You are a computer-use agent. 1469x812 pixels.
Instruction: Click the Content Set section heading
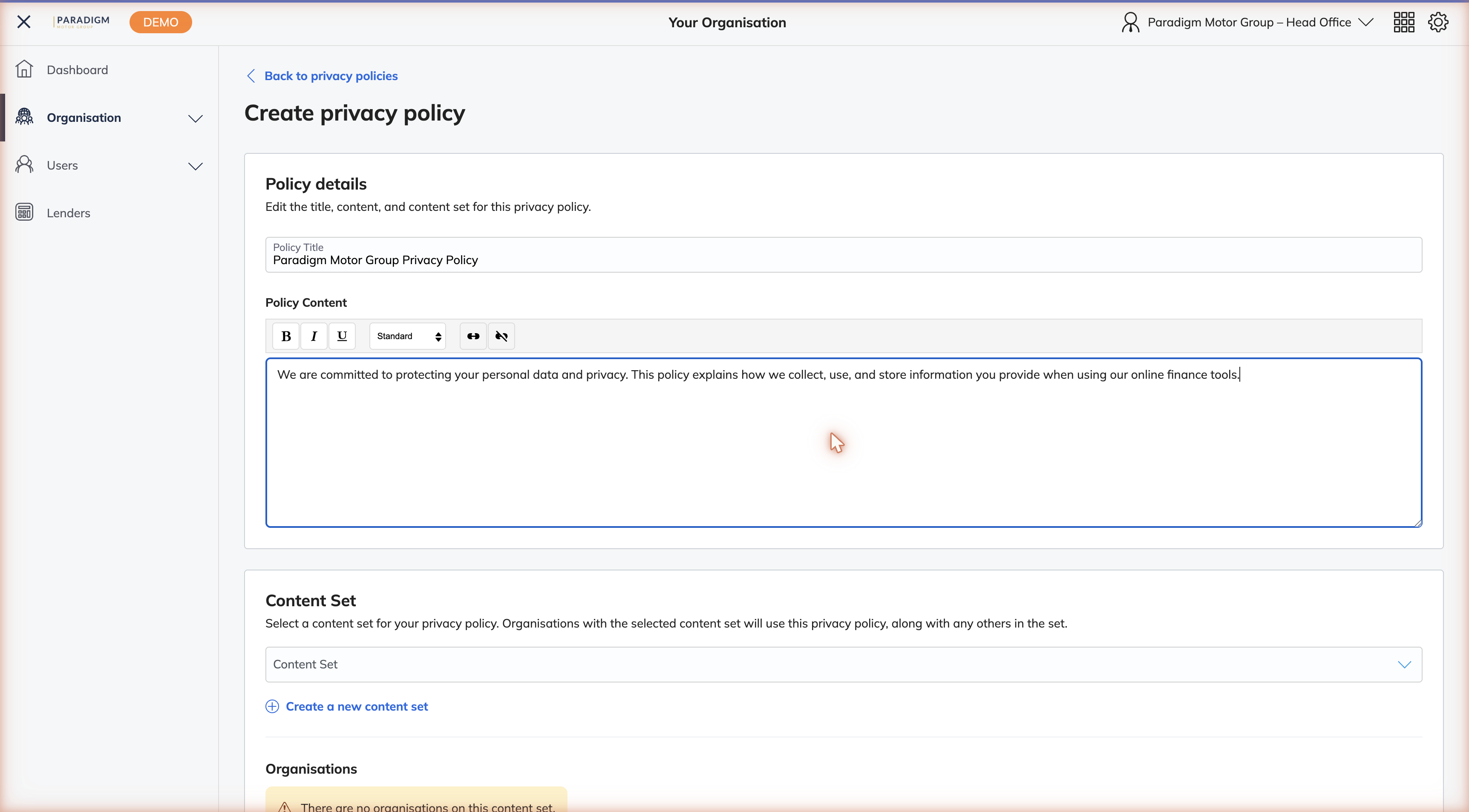(310, 600)
